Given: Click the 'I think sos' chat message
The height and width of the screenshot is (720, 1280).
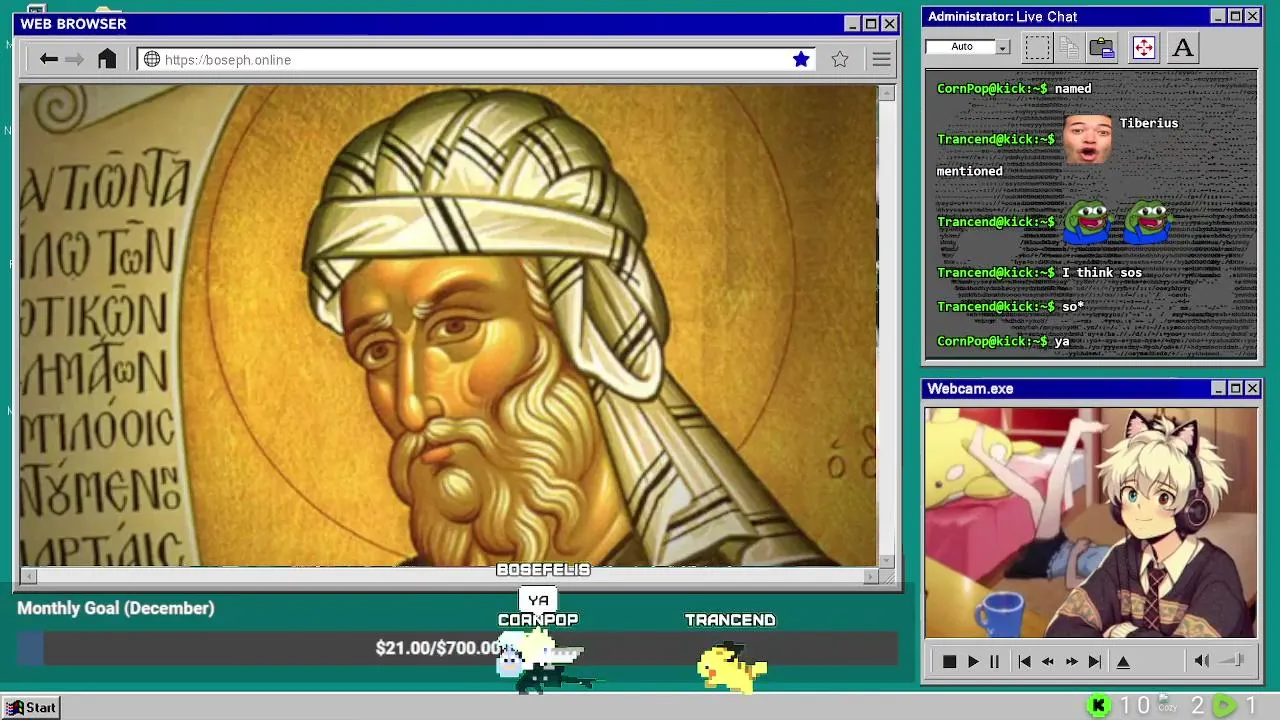Looking at the screenshot, I should 1102,272.
